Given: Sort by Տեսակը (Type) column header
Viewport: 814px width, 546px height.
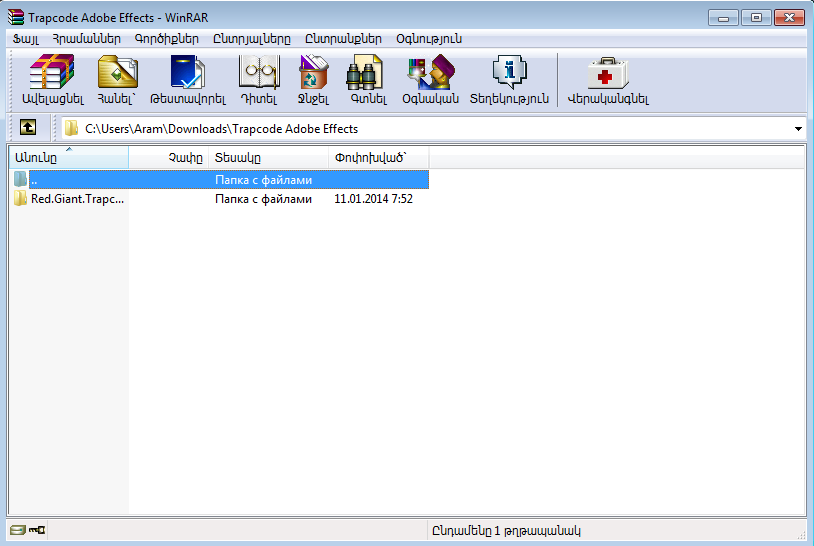Looking at the screenshot, I should point(268,157).
